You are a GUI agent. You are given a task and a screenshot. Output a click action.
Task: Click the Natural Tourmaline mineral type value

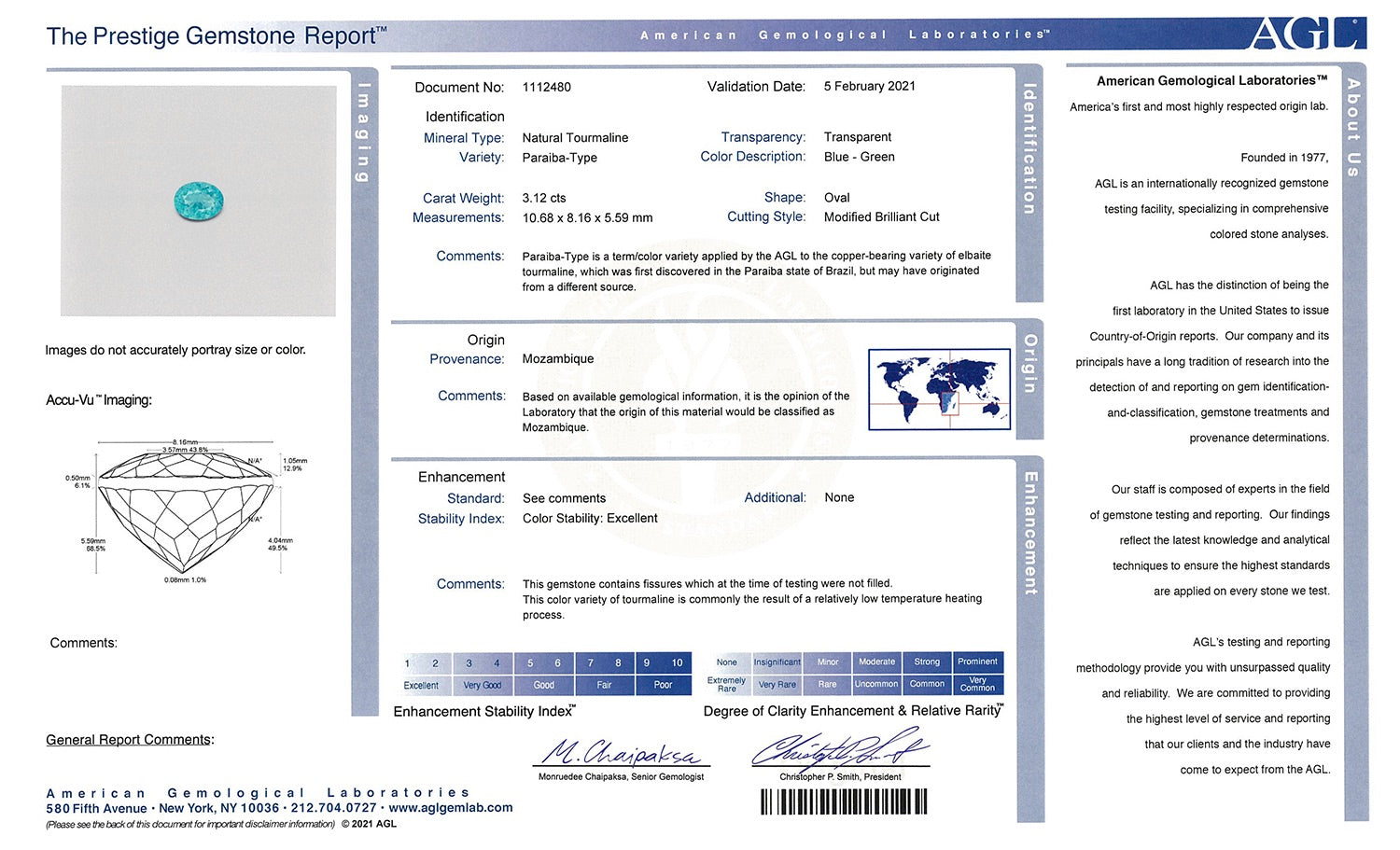coord(575,137)
